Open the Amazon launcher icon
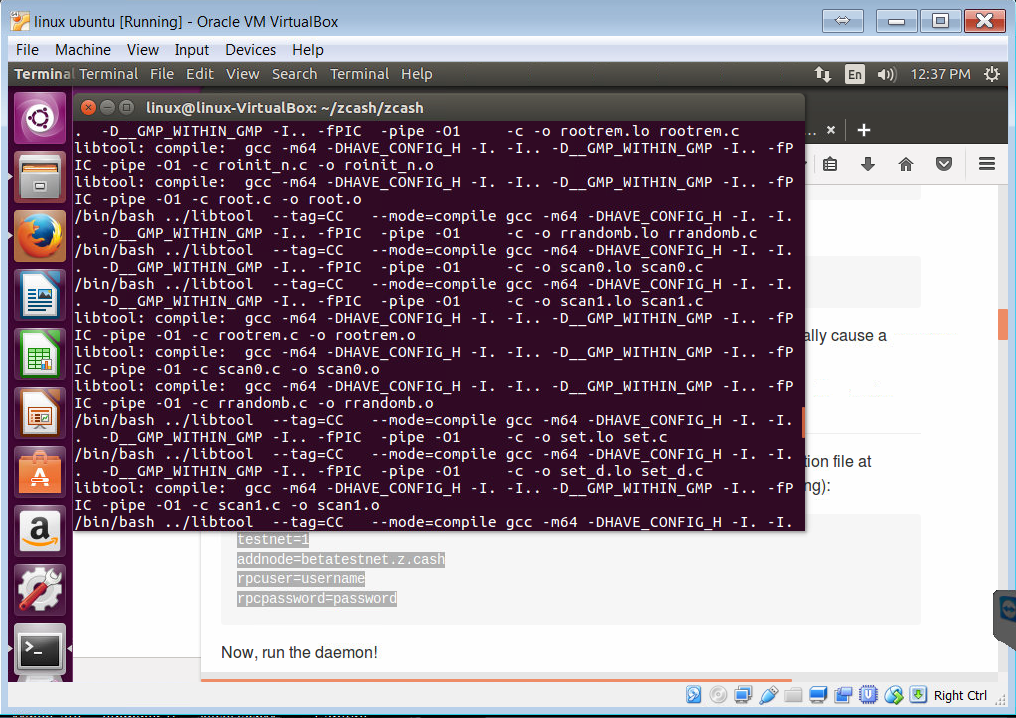1016x718 pixels. tap(40, 531)
